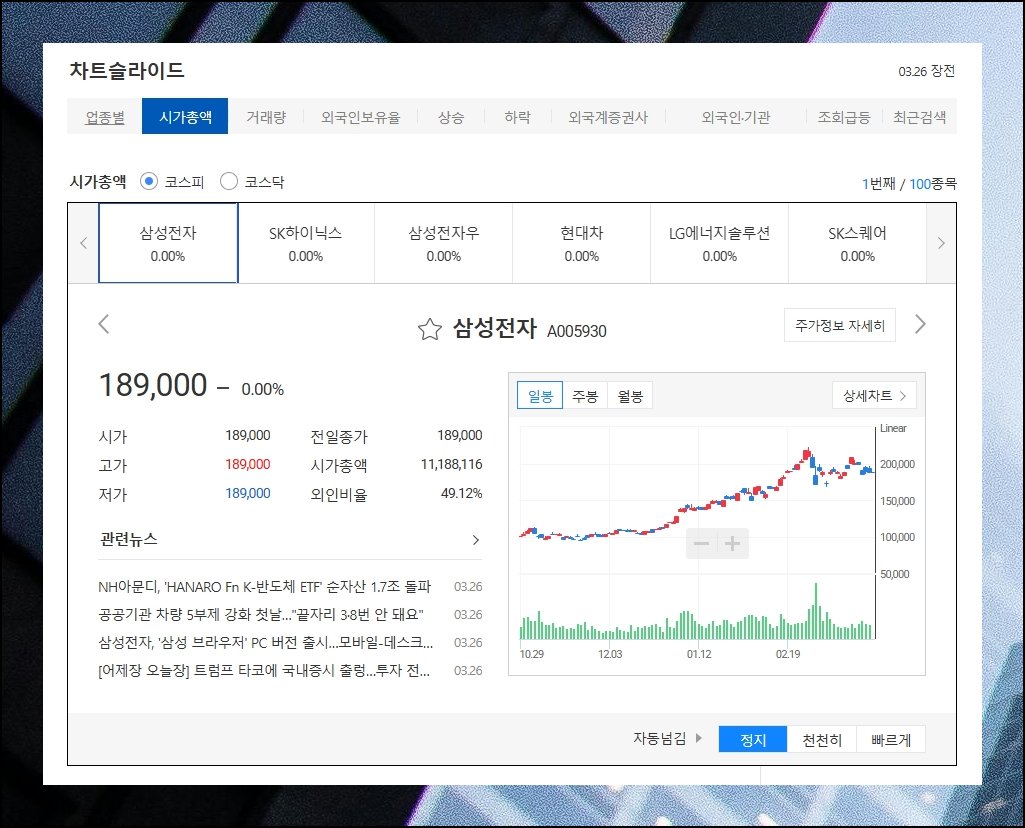Image resolution: width=1025 pixels, height=828 pixels.
Task: Open the 거래량 tab
Action: [x=266, y=117]
